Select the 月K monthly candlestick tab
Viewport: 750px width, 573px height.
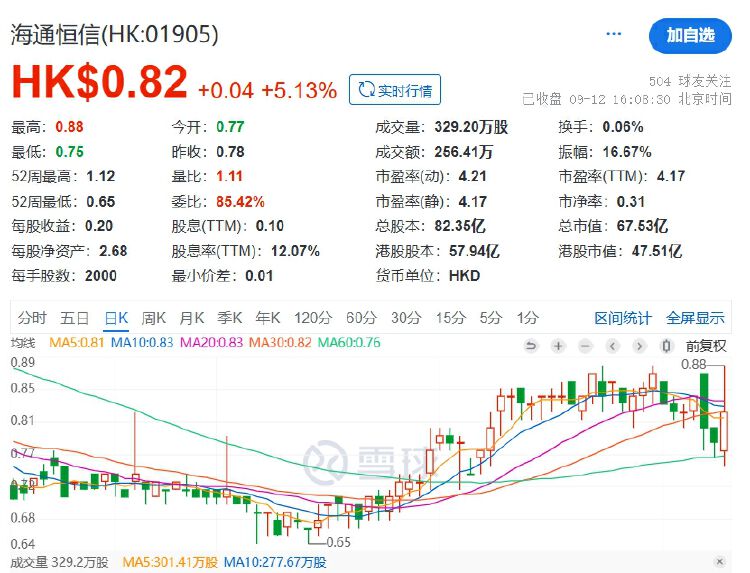192,318
